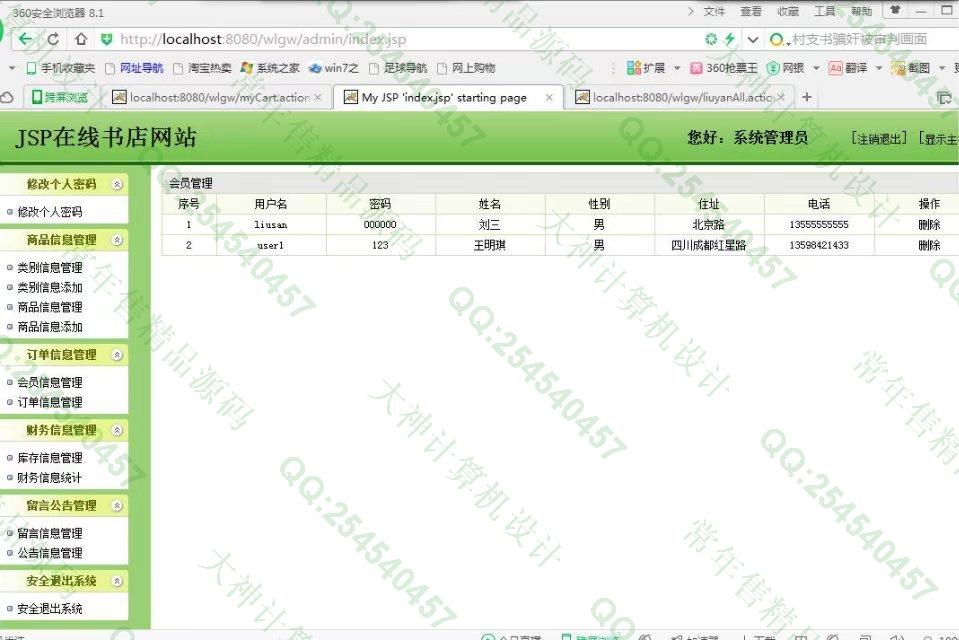Screen dimensions: 959x640
Task: Click the tab list icon at right
Action: [x=944, y=97]
